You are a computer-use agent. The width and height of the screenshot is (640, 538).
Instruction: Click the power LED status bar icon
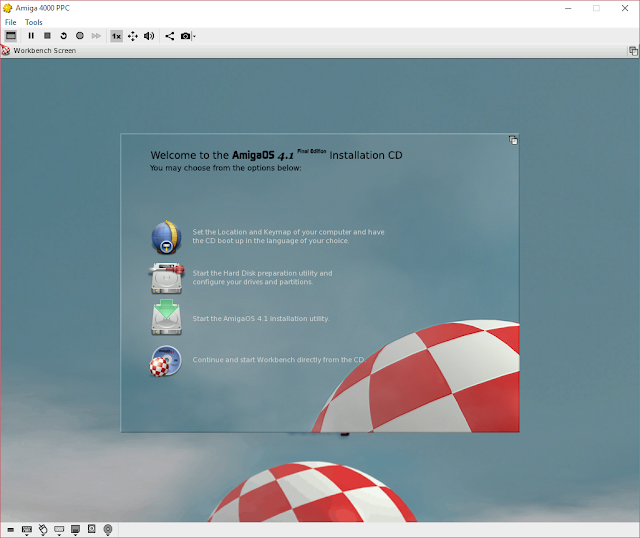click(11, 530)
